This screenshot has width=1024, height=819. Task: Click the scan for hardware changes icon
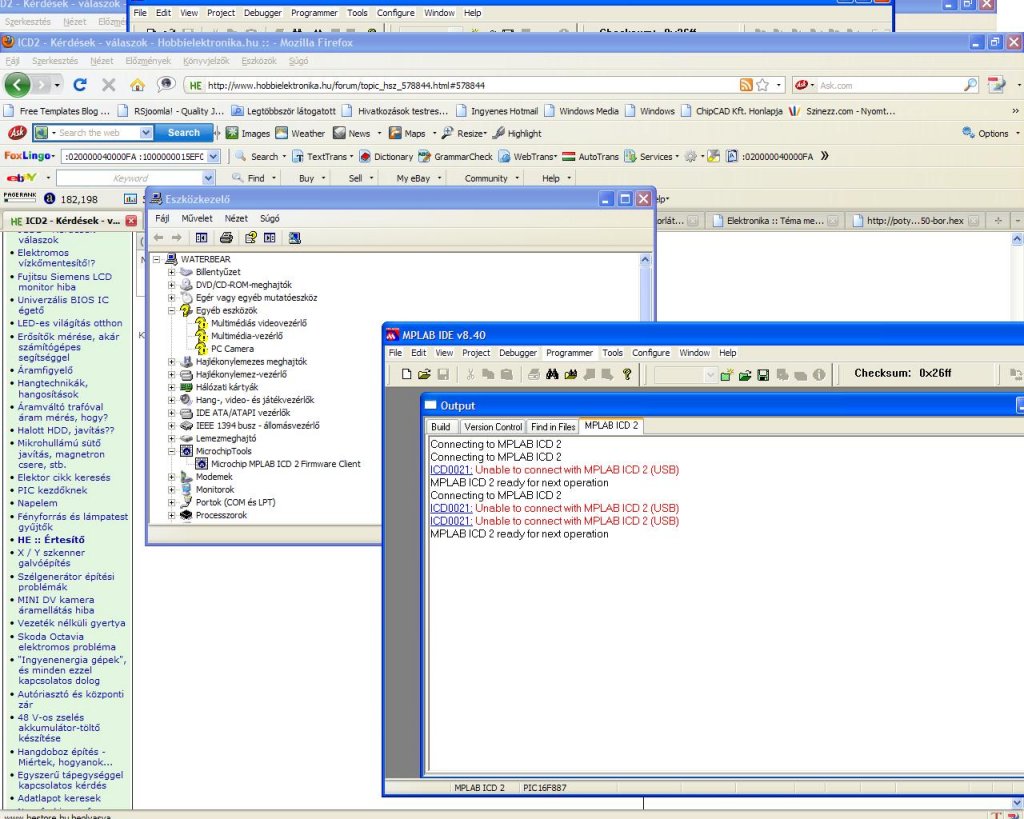pyautogui.click(x=295, y=238)
